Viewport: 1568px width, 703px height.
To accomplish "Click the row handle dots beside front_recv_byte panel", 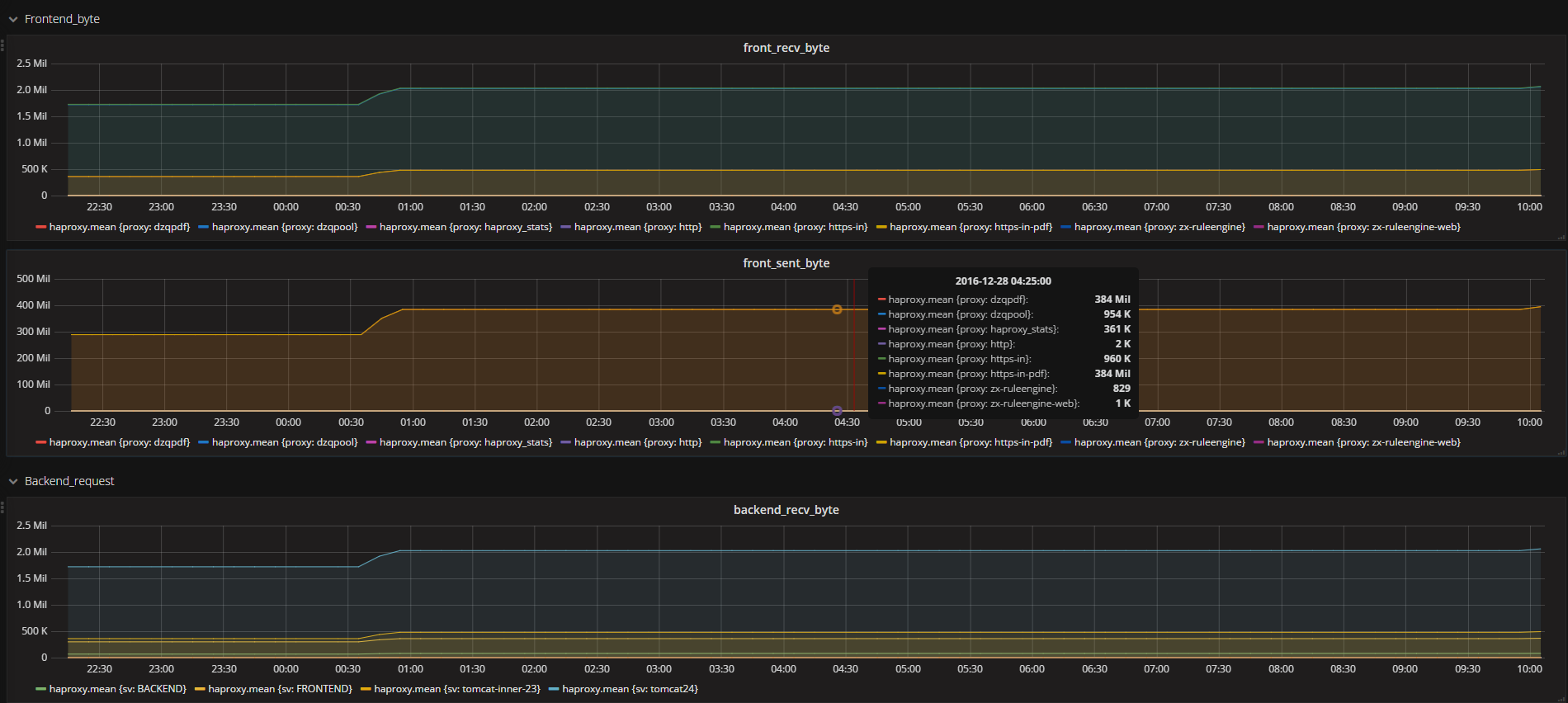I will 2,45.
